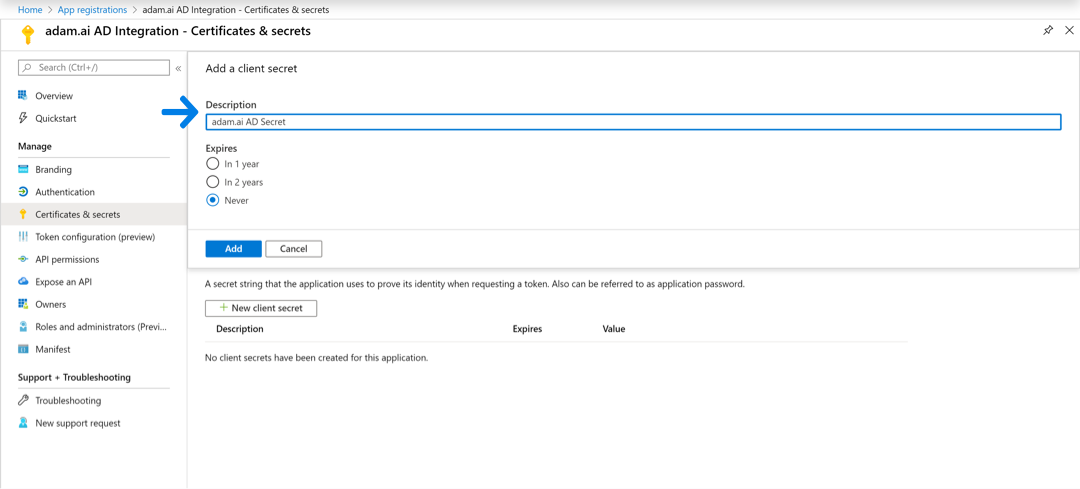The width and height of the screenshot is (1080, 489).
Task: Collapse the sidebar with double chevron
Action: [178, 68]
